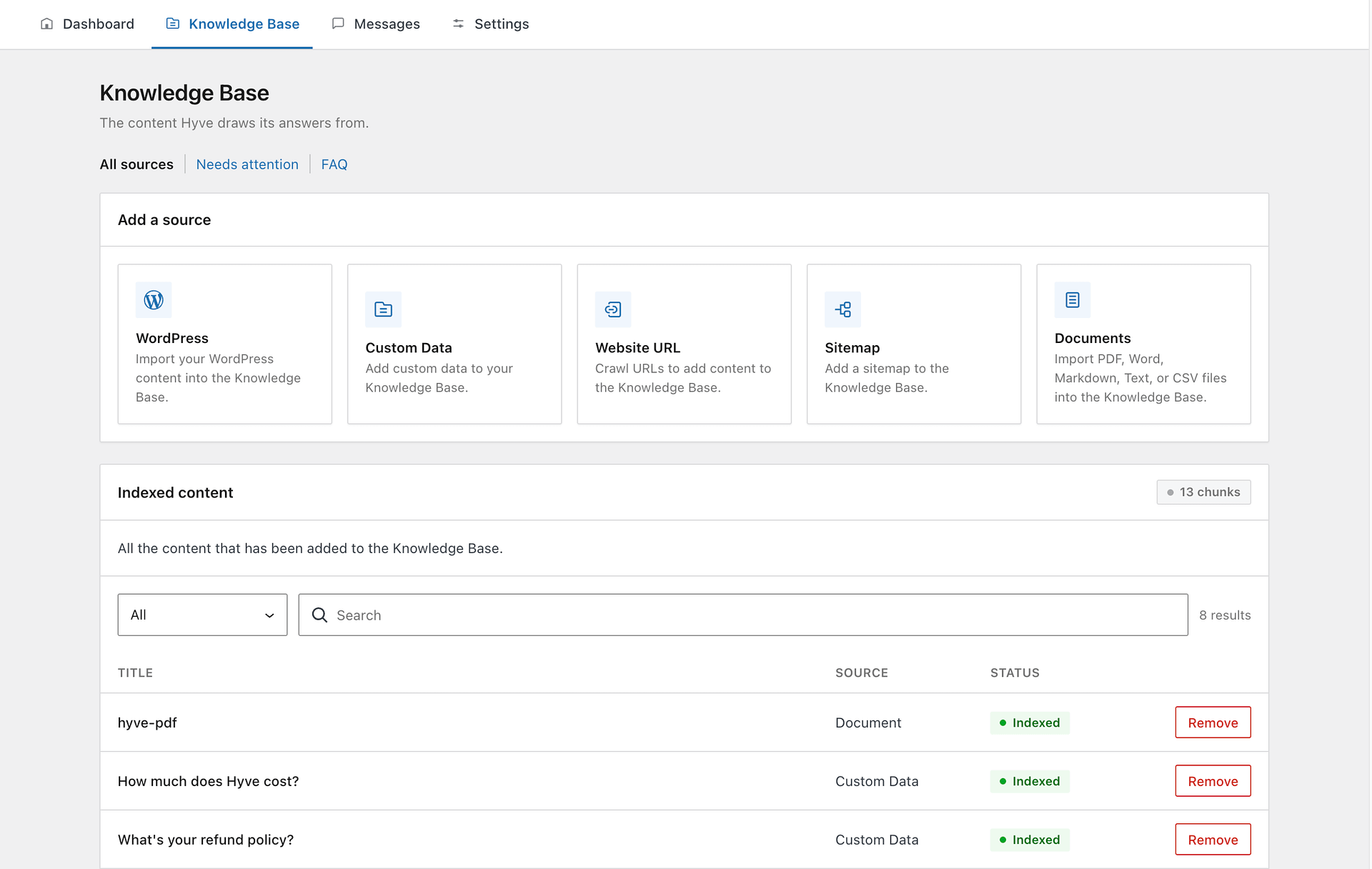Remove the hyve-pdf entry
This screenshot has height=869, width=1372.
[1213, 722]
